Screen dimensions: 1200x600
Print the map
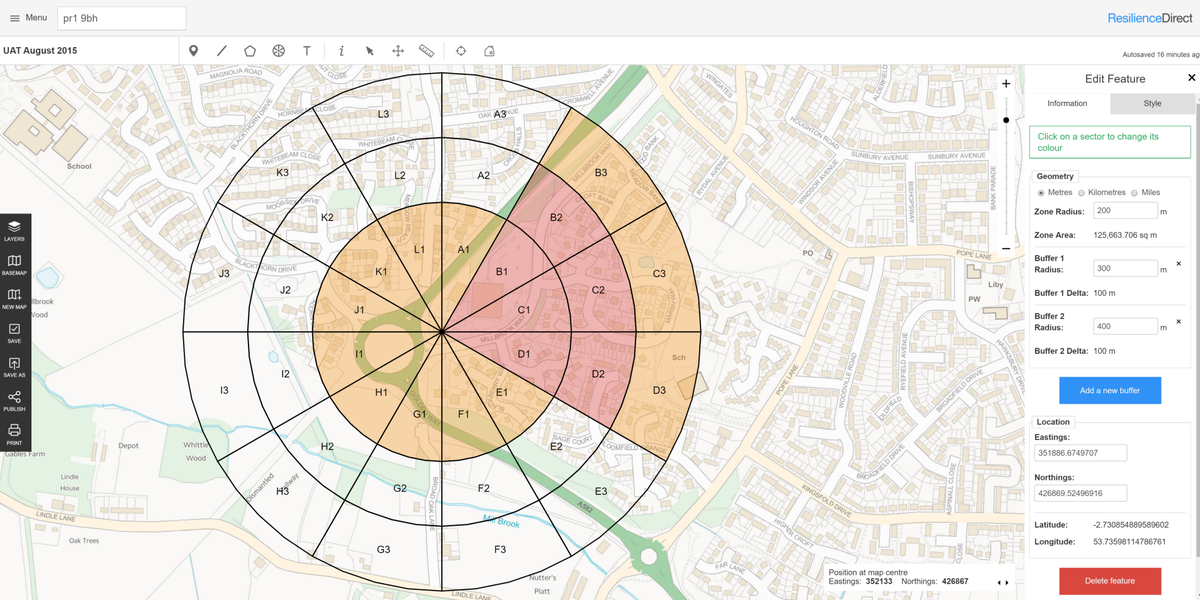[x=15, y=434]
